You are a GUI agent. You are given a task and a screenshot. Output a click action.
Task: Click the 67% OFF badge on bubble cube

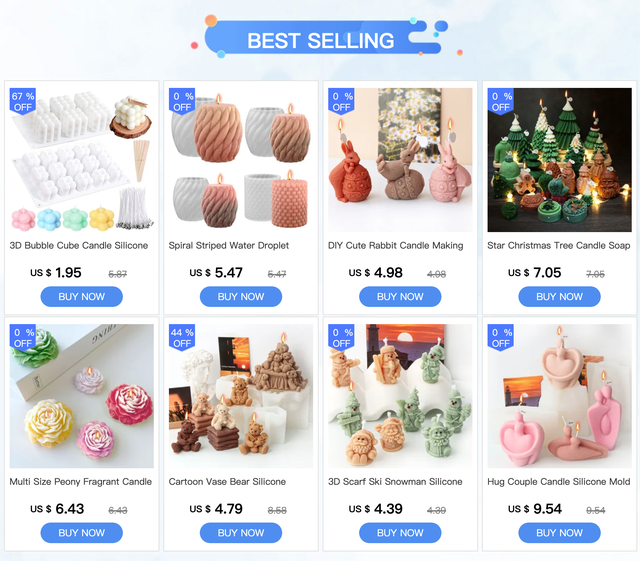click(x=23, y=101)
